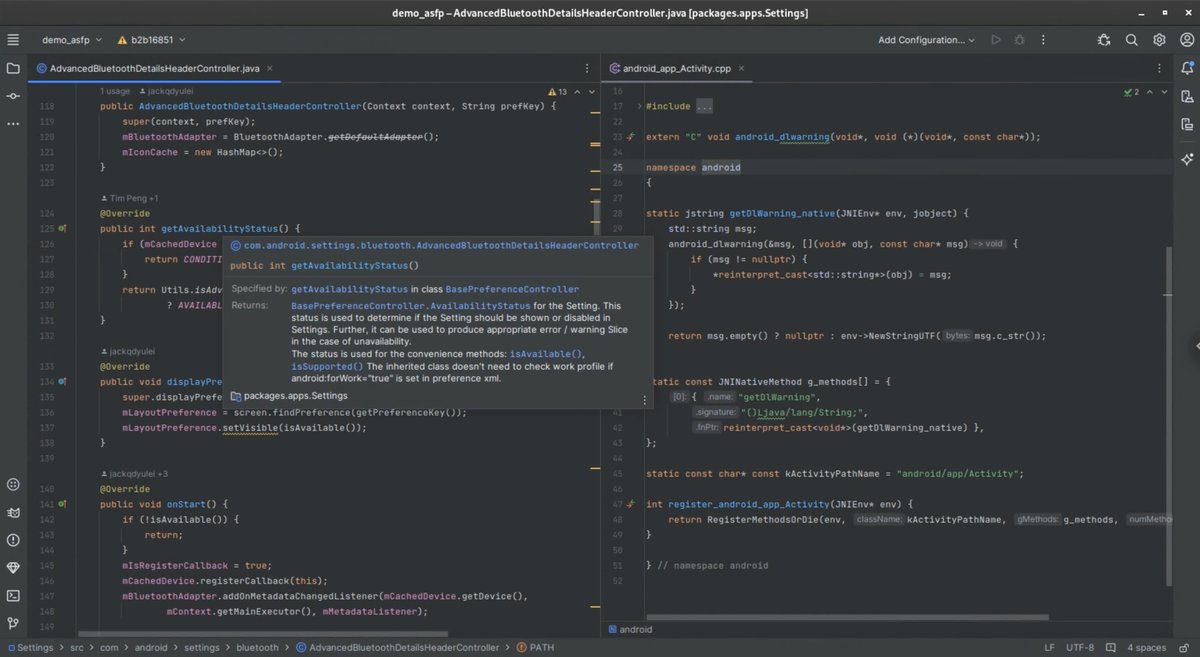Image resolution: width=1200 pixels, height=657 pixels.
Task: Click PATH in the breadcrumb bar
Action: click(541, 647)
